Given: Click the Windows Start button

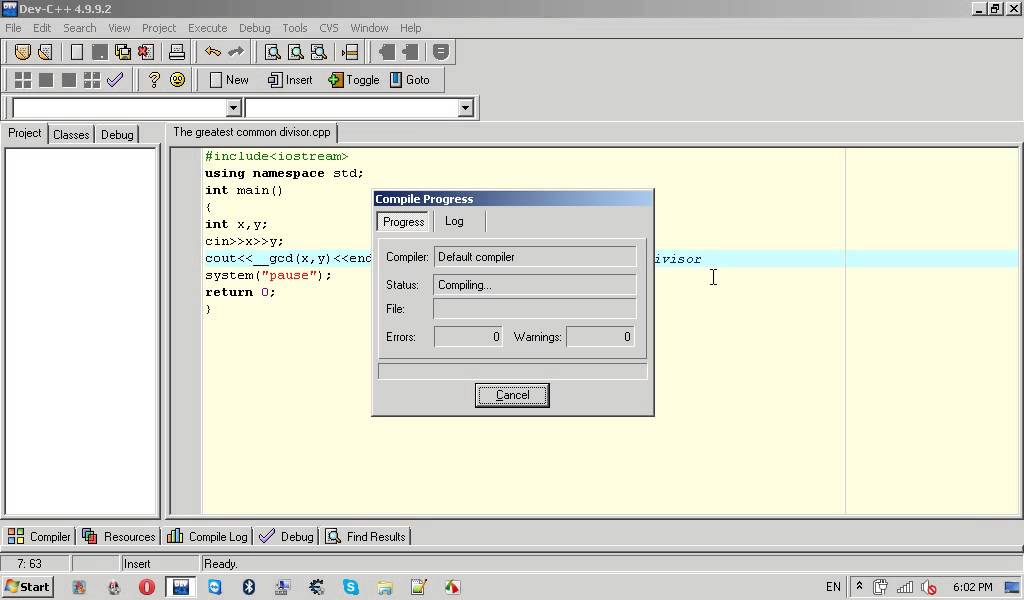Looking at the screenshot, I should click(27, 587).
